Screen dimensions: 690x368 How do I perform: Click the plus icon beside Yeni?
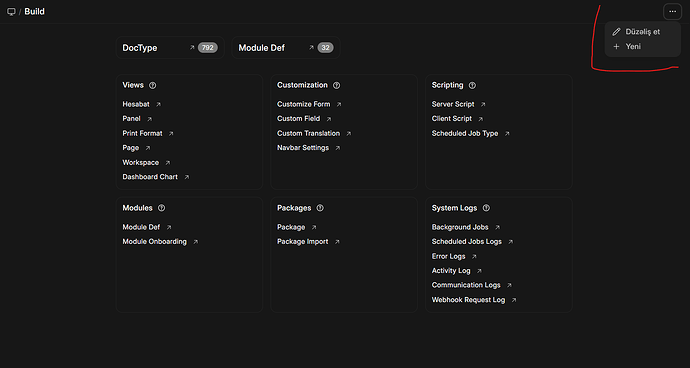pos(616,46)
